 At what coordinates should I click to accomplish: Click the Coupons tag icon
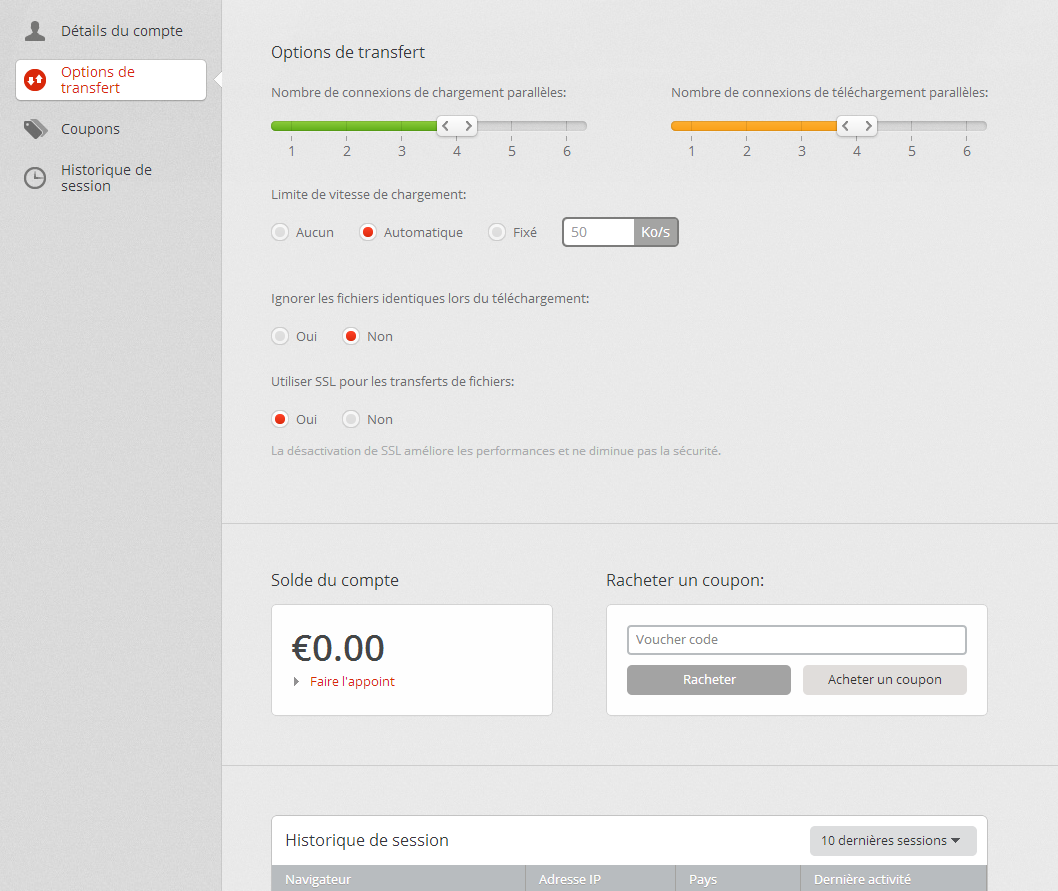[35, 129]
